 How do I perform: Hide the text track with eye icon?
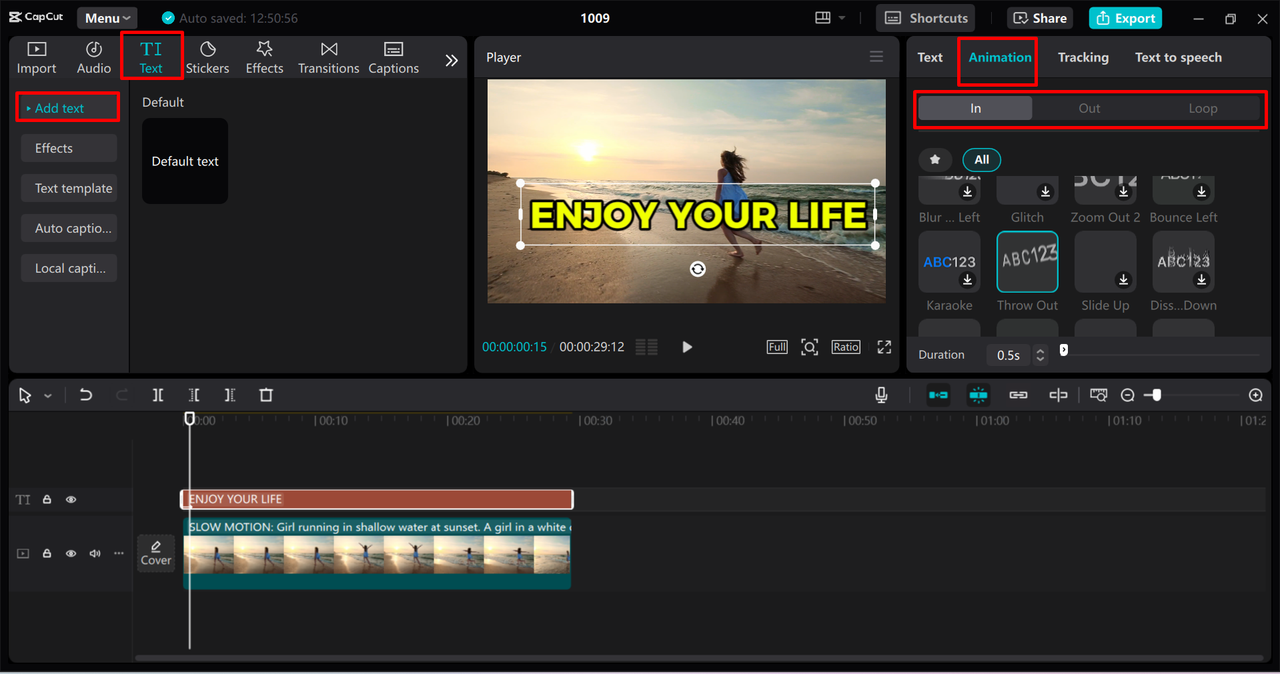[71, 499]
